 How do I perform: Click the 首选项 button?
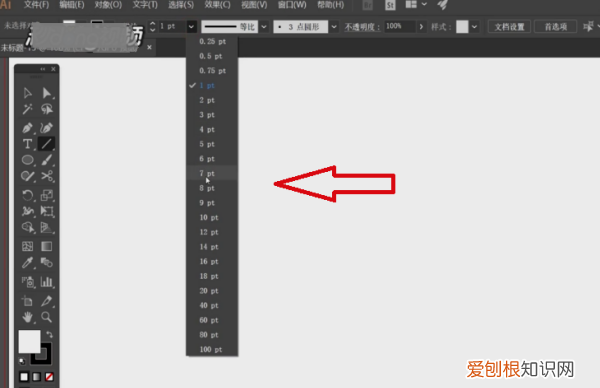[x=556, y=27]
